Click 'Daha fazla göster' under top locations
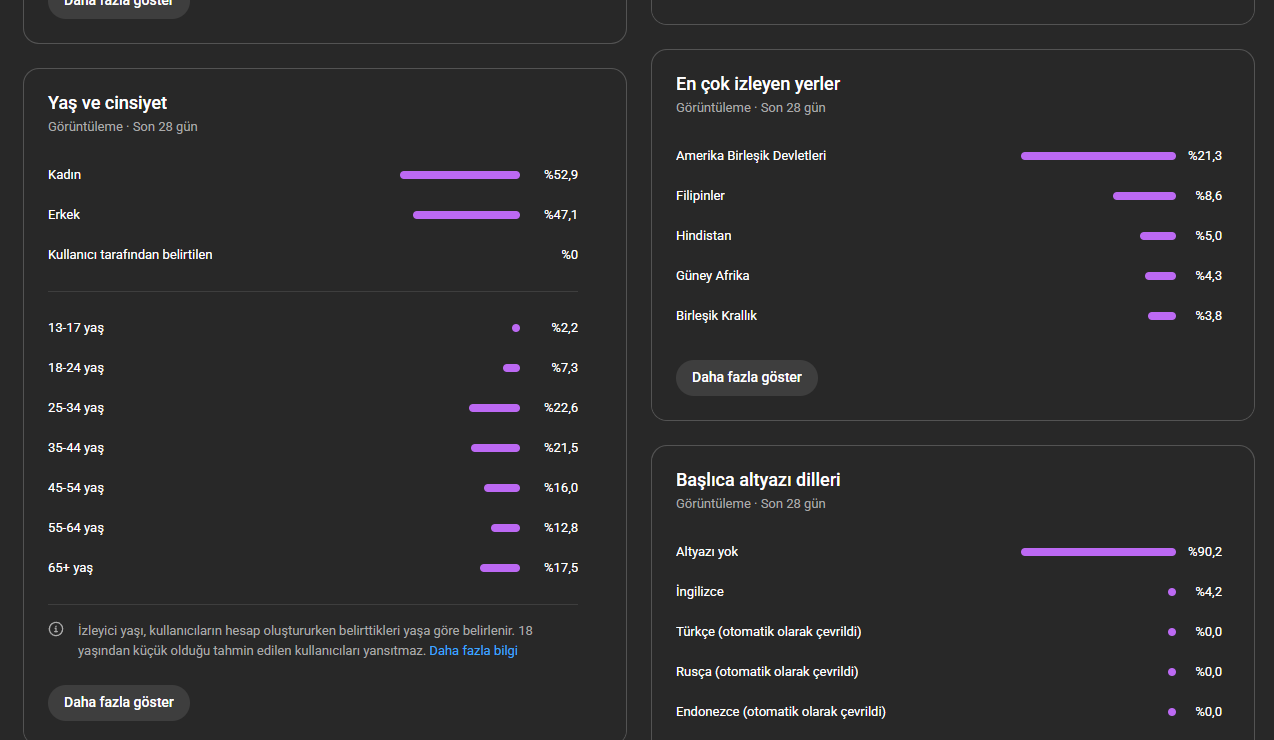The image size is (1274, 740). point(747,378)
